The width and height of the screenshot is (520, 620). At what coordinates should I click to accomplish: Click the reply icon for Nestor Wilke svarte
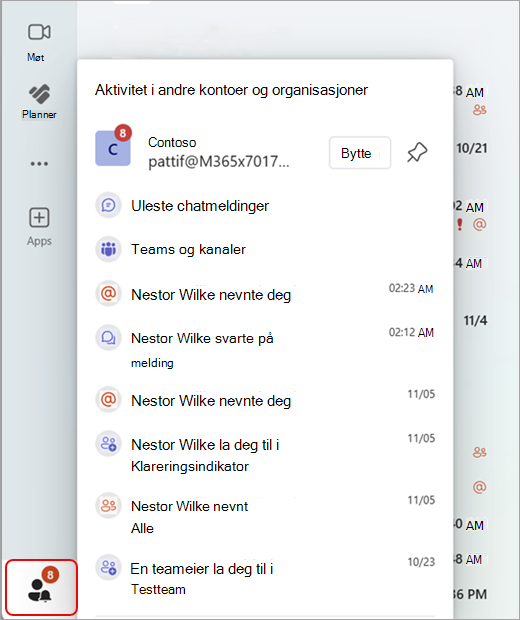[108, 338]
